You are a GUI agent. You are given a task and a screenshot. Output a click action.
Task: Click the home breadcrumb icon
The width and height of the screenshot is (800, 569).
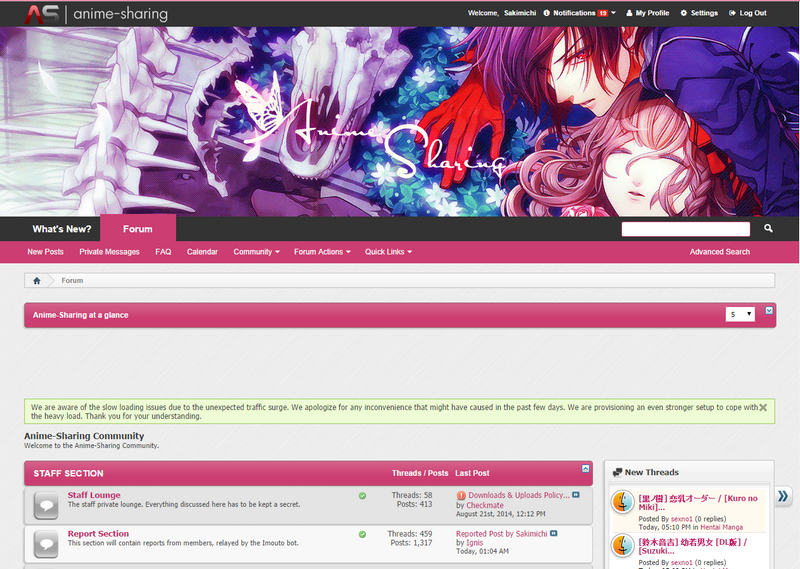click(37, 281)
